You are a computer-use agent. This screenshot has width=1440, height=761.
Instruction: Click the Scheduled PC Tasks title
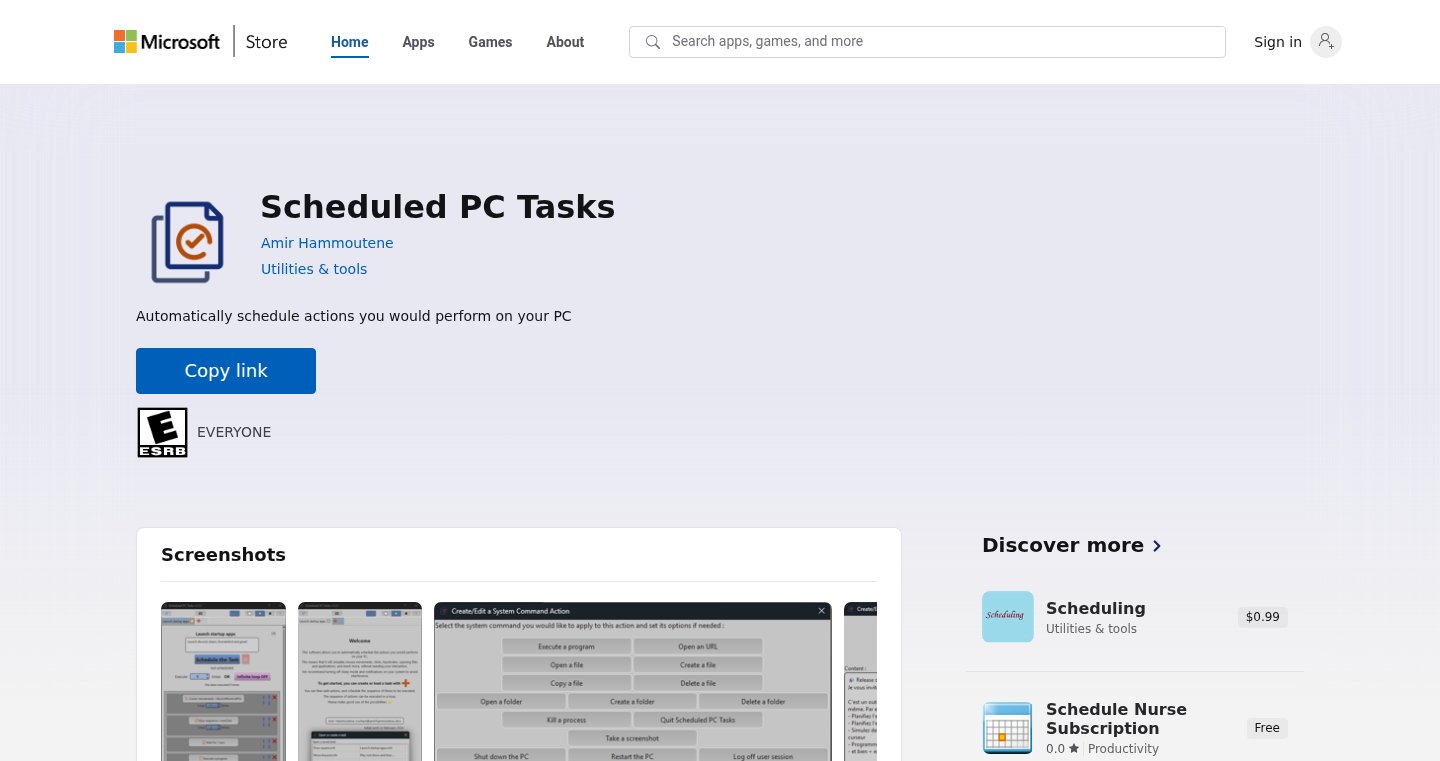click(x=438, y=207)
